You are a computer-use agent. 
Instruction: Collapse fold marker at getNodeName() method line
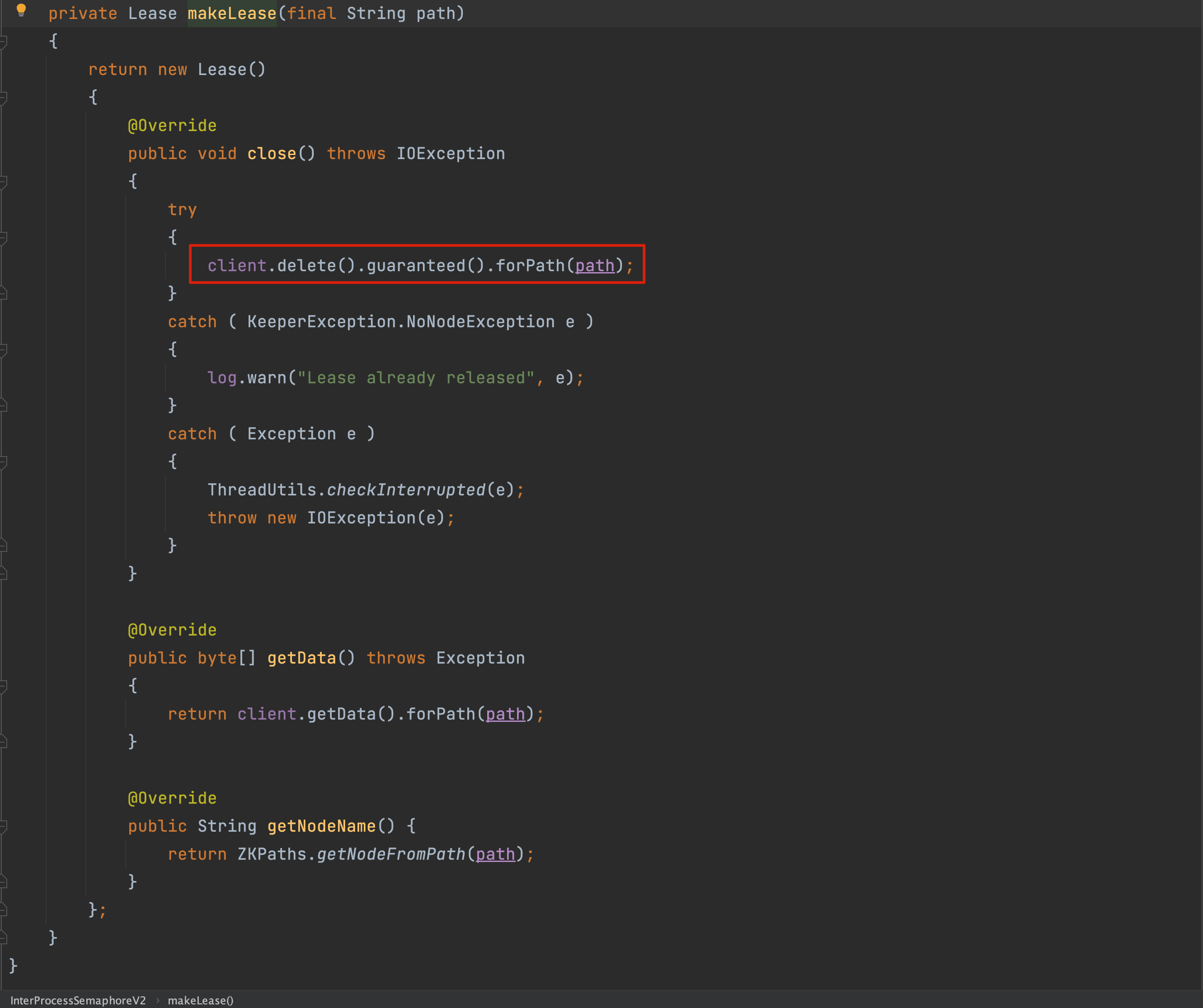3,826
